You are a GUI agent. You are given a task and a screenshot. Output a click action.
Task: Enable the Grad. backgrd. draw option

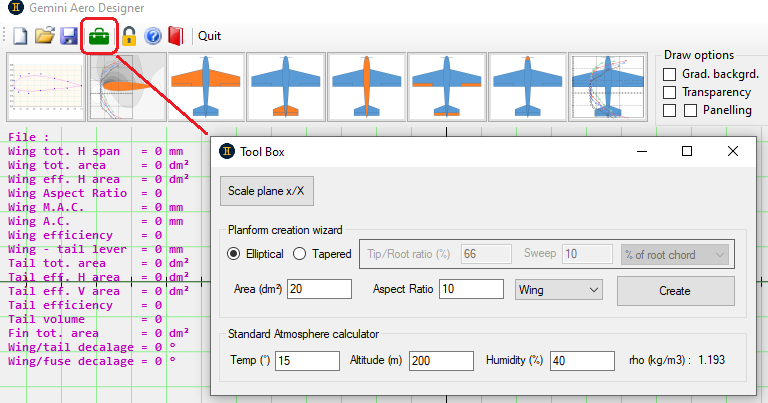tap(669, 74)
